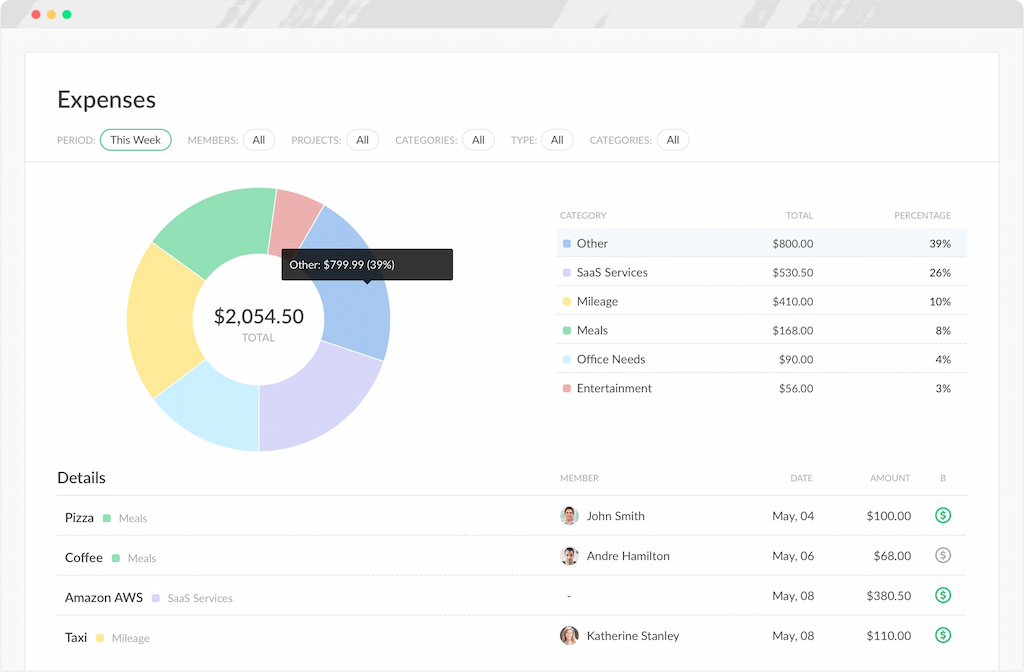Toggle billable status for the Pizza expense
1024x672 pixels.
tap(942, 515)
